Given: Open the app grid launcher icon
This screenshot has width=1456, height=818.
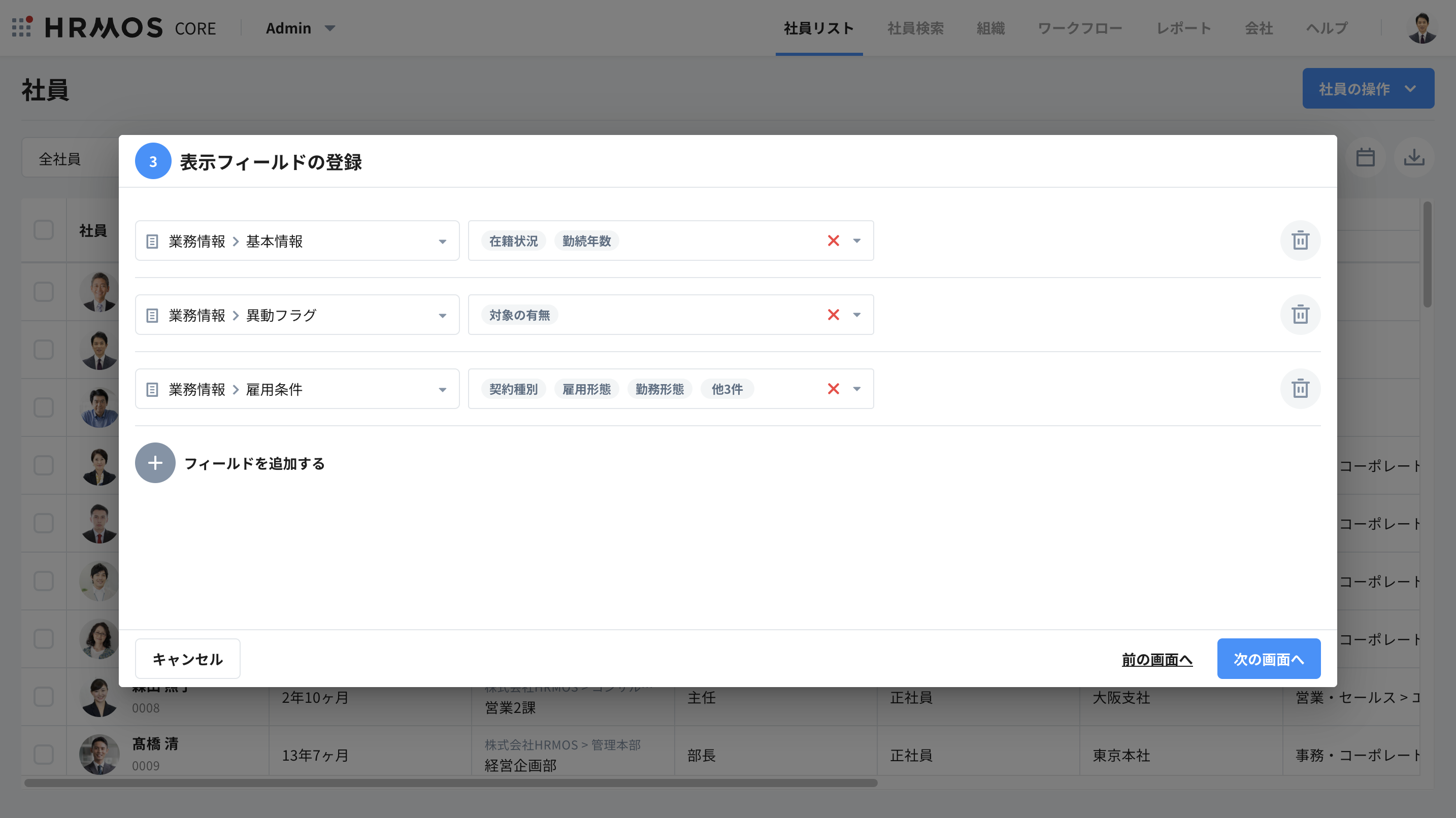Looking at the screenshot, I should point(21,27).
